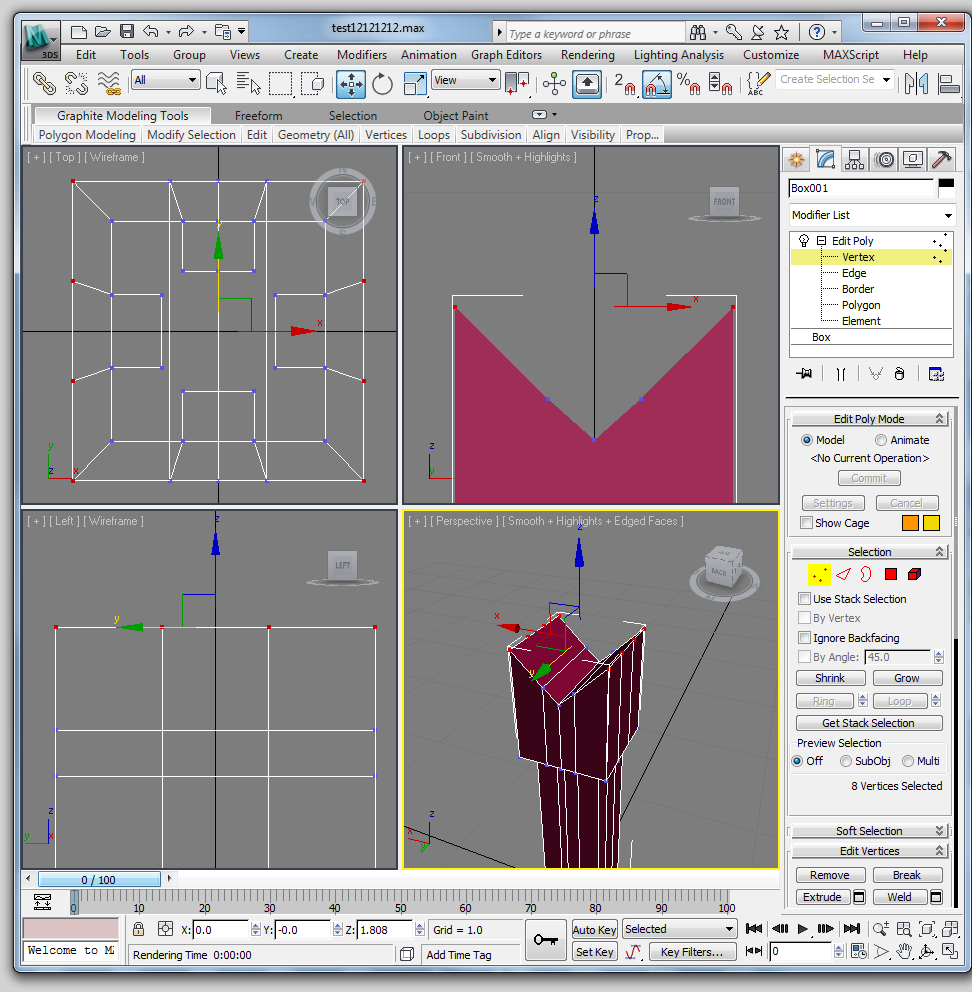Select Polygon sub-object selection icon

coord(890,574)
